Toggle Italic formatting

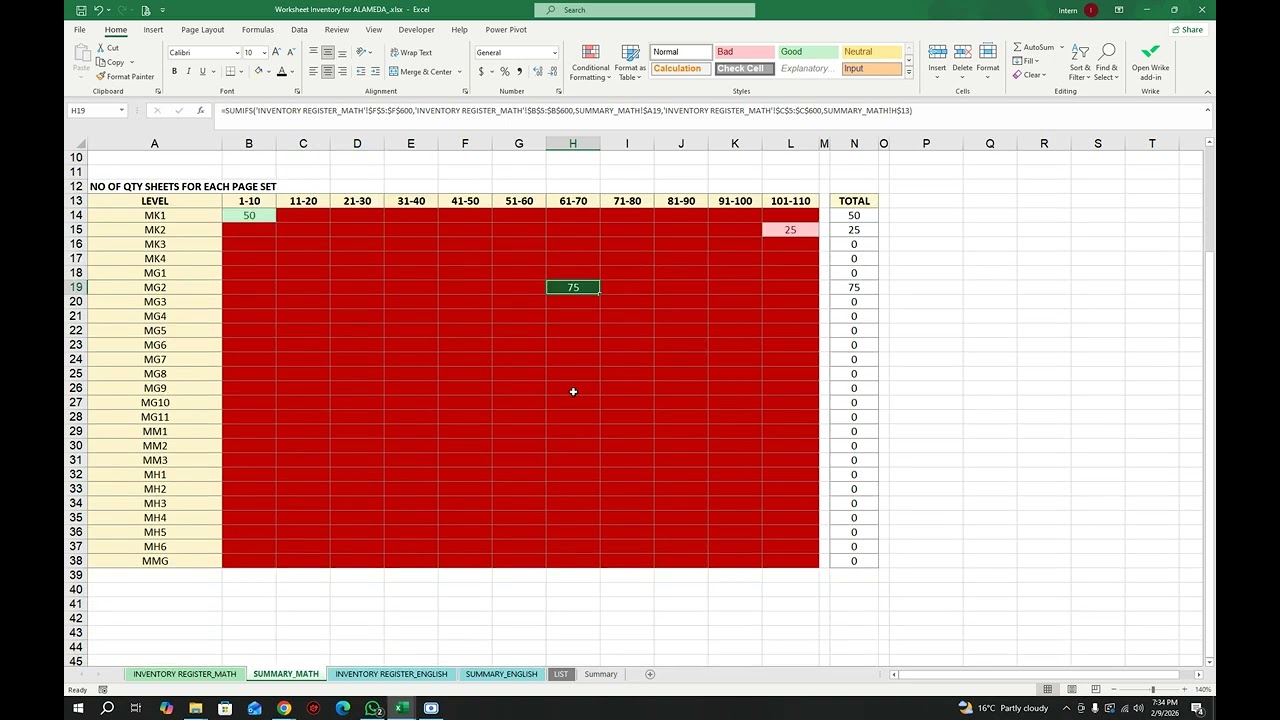coord(188,71)
